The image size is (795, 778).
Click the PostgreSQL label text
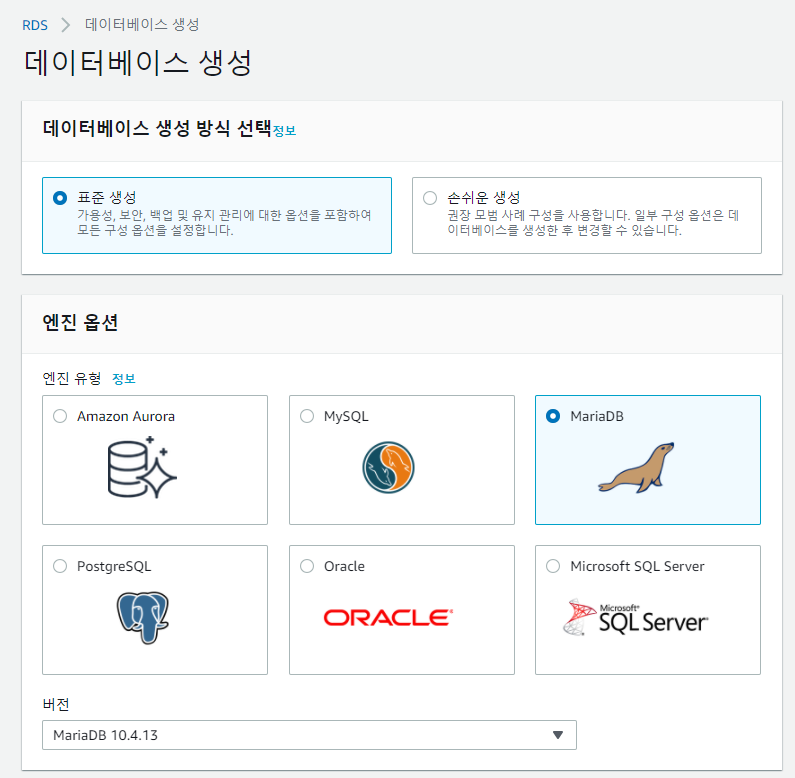click(x=114, y=567)
